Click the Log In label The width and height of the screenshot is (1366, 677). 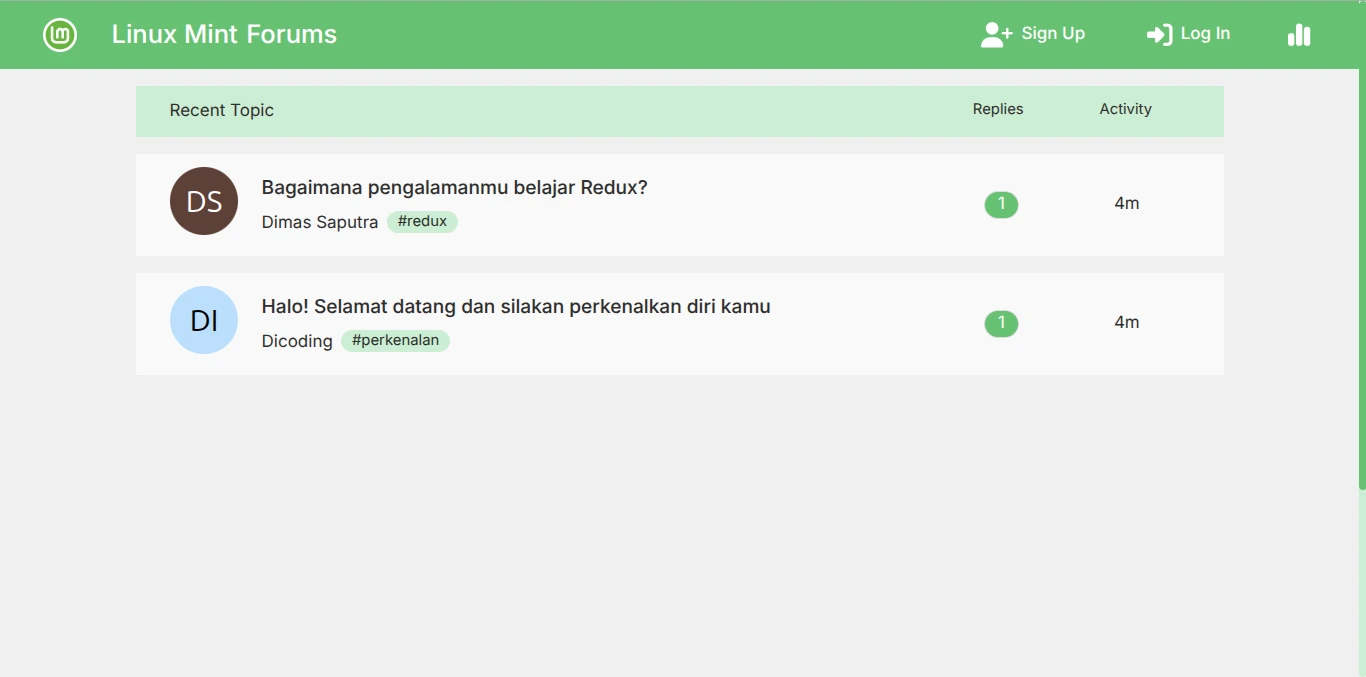coord(1203,33)
